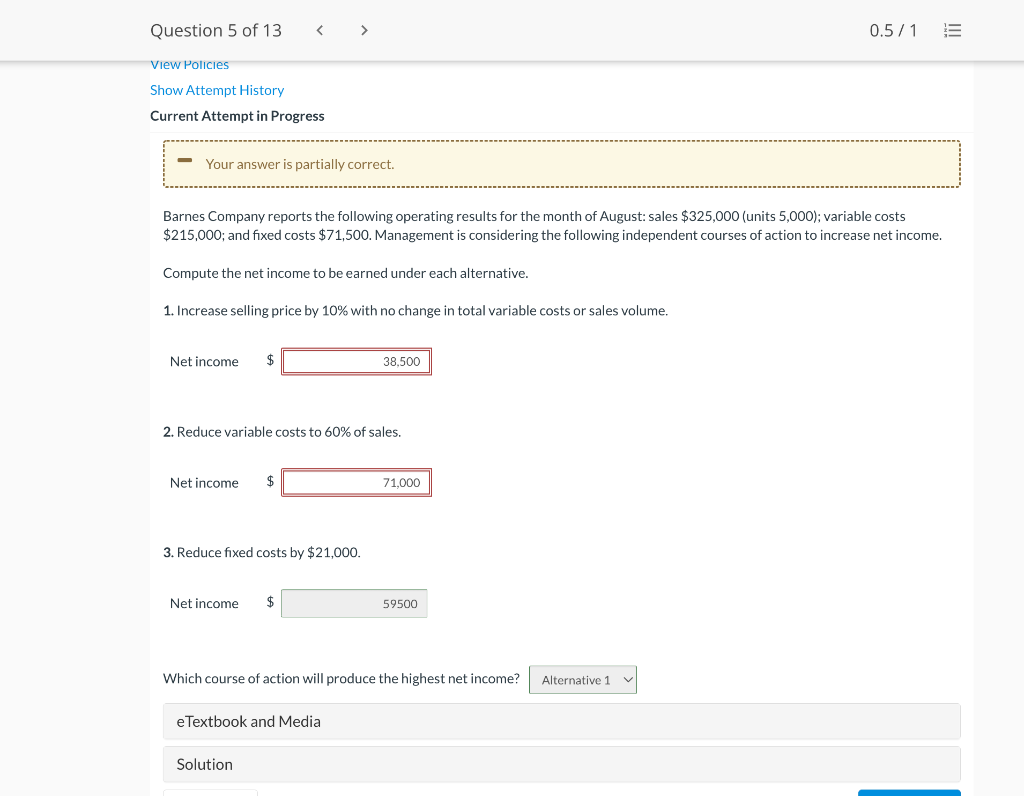Image resolution: width=1024 pixels, height=796 pixels.
Task: Click net income field showing 59500
Action: pos(354,603)
